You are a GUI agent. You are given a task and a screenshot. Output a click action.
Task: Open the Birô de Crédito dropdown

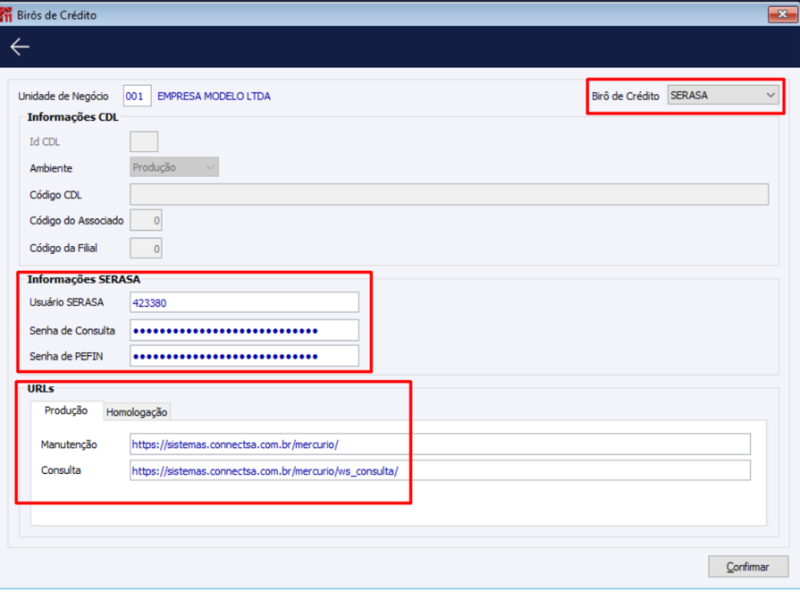coord(722,95)
